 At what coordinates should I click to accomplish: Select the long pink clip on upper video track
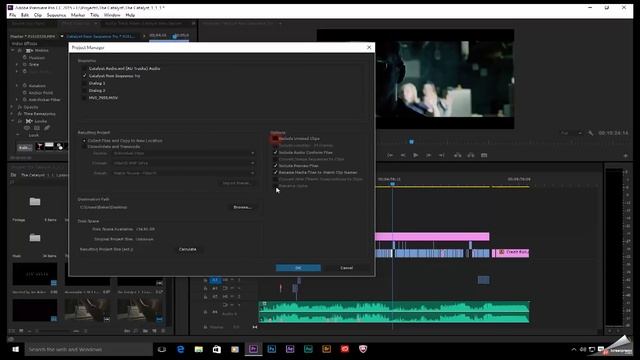pyautogui.click(x=432, y=236)
